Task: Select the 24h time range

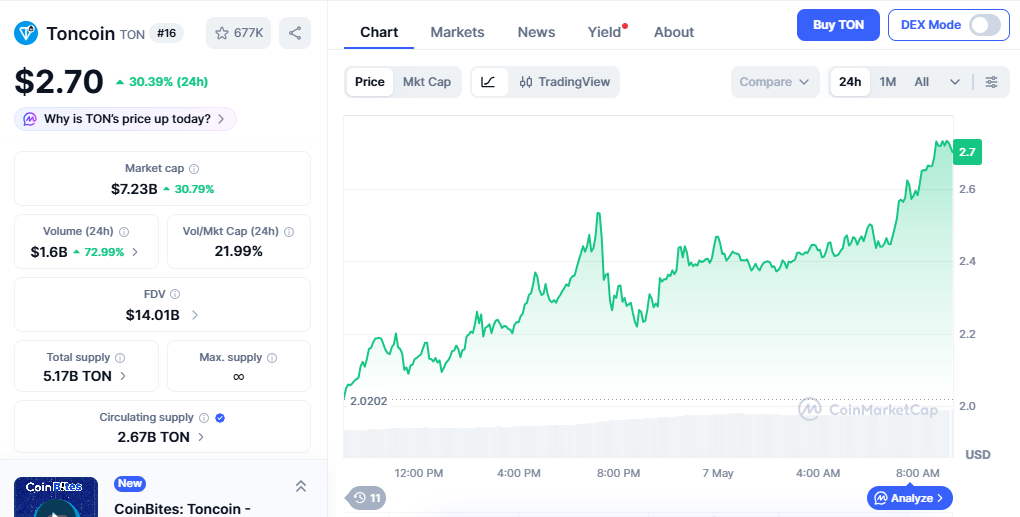Action: [x=850, y=82]
